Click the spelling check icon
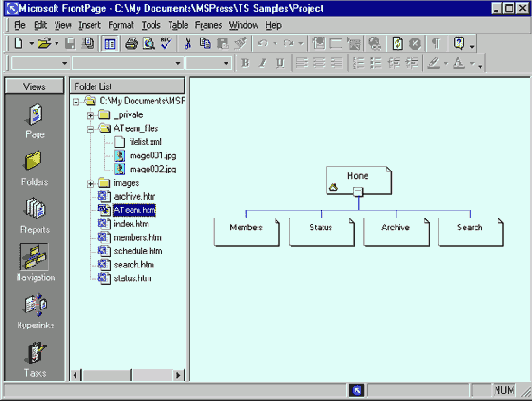The image size is (532, 401). 166,44
